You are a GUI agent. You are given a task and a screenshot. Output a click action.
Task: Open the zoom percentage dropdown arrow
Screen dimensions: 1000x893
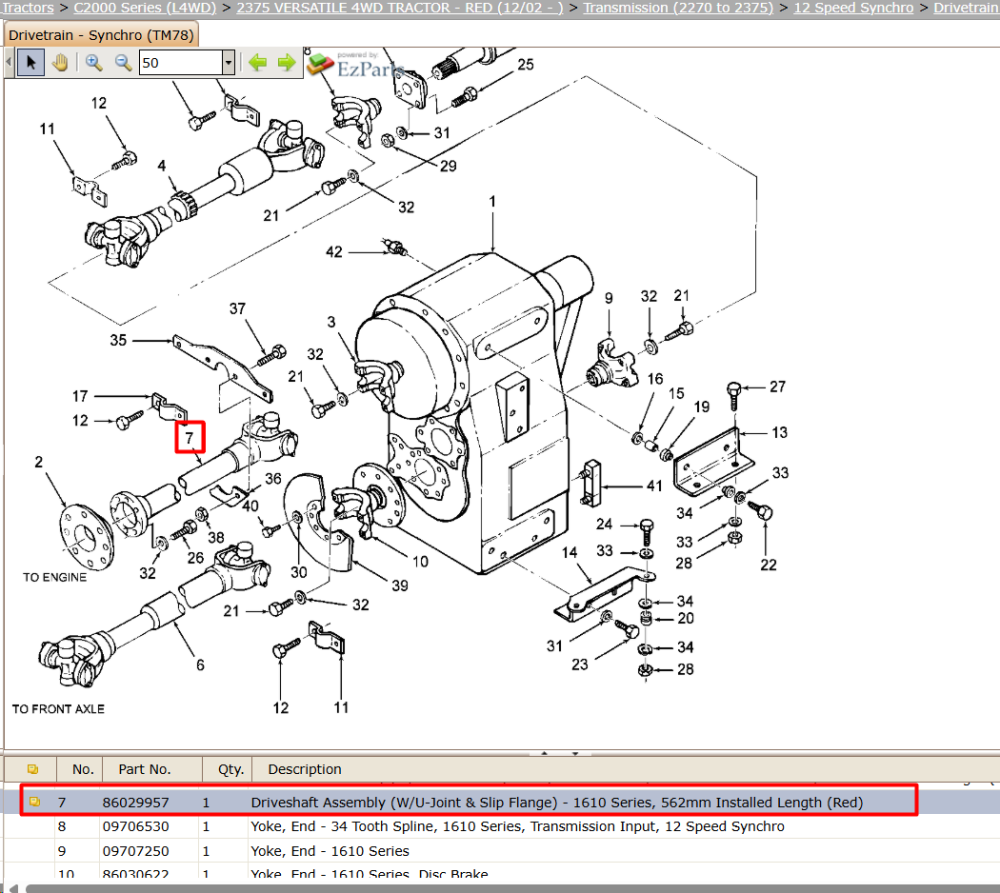228,63
